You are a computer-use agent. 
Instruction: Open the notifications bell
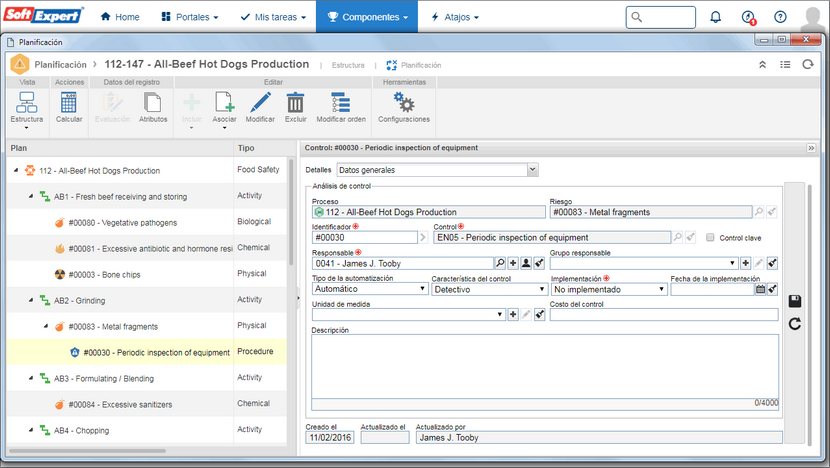(715, 17)
